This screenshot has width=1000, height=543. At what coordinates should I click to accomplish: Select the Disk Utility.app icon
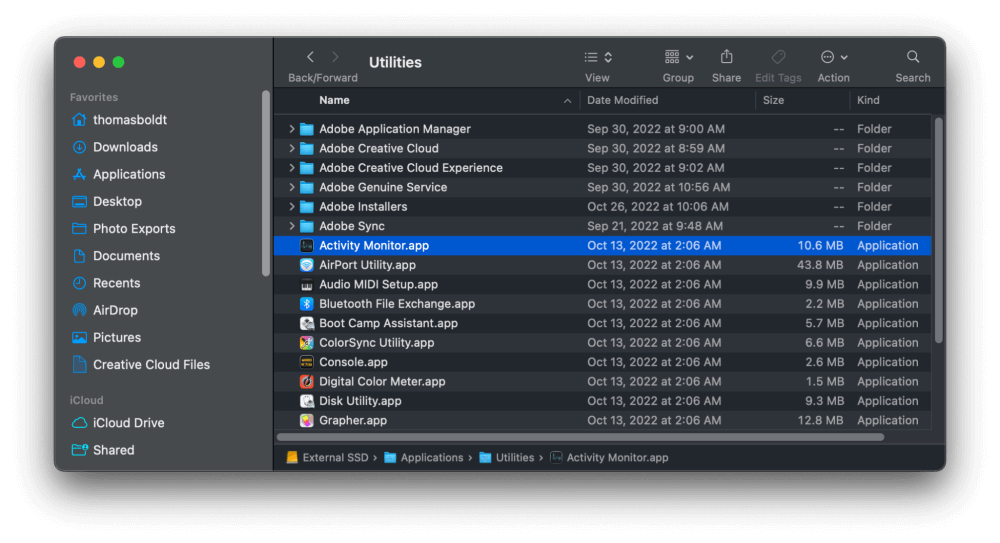coord(307,401)
